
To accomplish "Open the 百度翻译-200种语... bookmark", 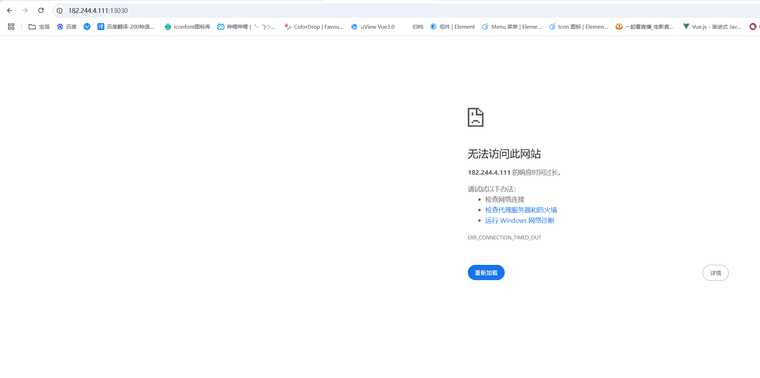I will click(x=126, y=27).
